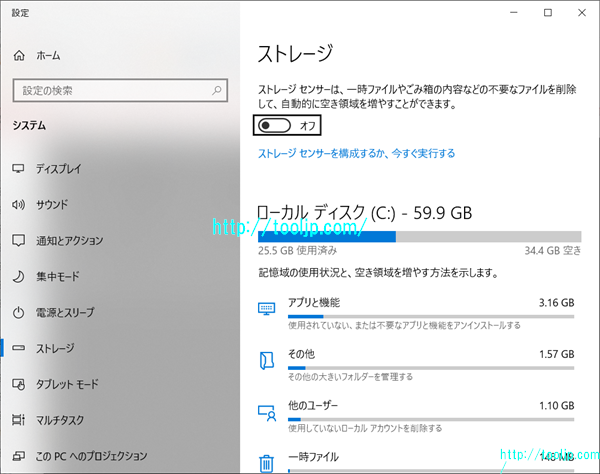Click the ローカル ディスク (C:) heading
The image size is (600, 474).
tap(365, 213)
